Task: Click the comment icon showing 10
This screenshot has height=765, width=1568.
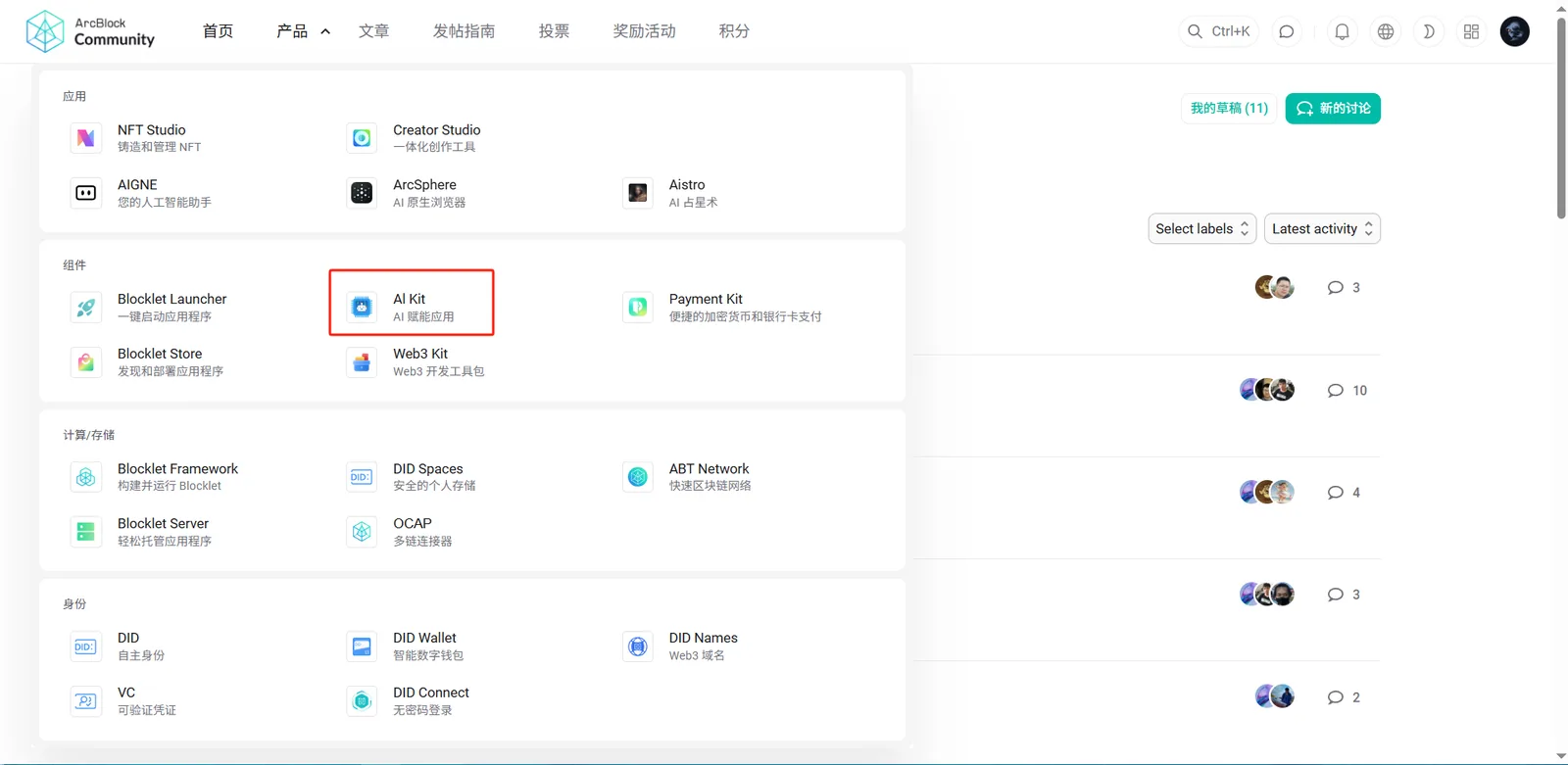Action: click(x=1335, y=391)
